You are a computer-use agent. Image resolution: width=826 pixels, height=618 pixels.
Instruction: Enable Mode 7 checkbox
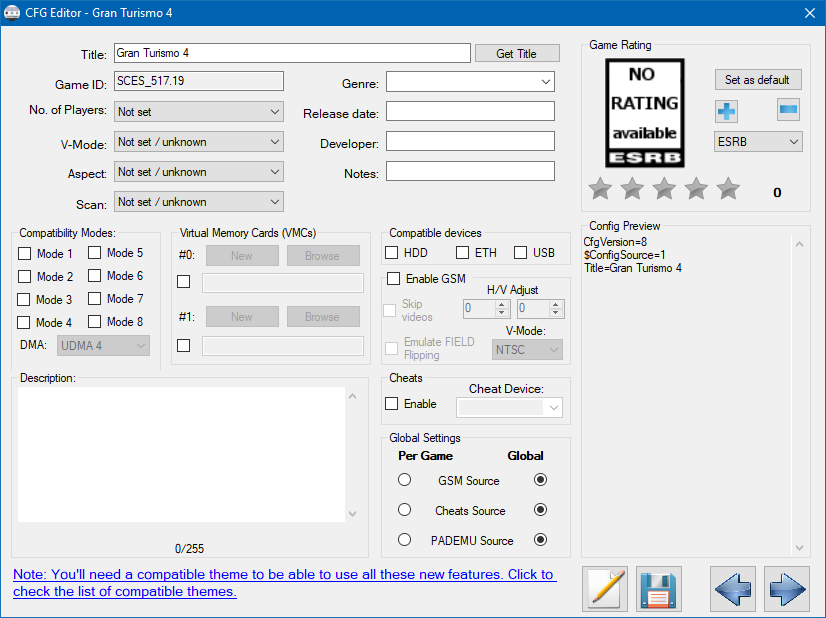95,298
